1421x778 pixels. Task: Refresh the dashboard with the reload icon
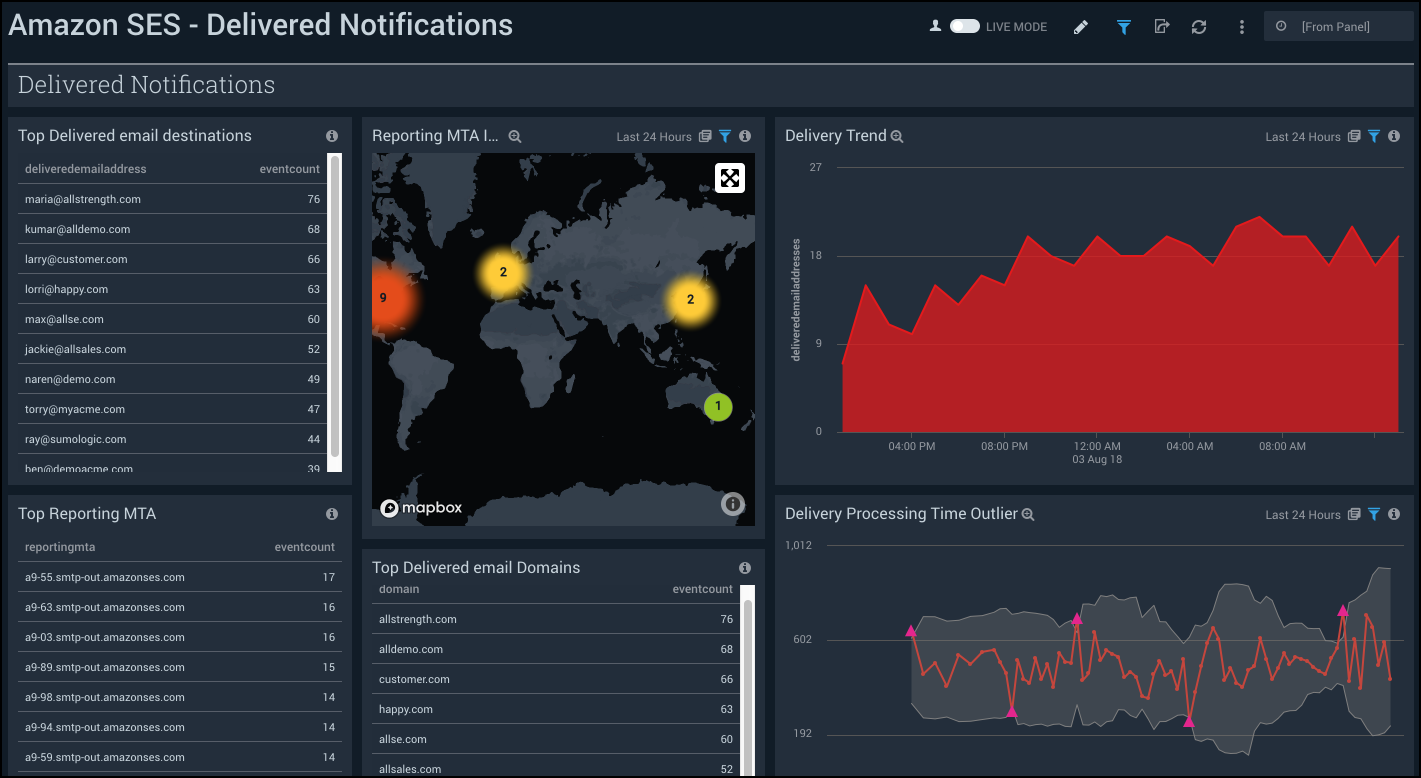[x=1199, y=27]
